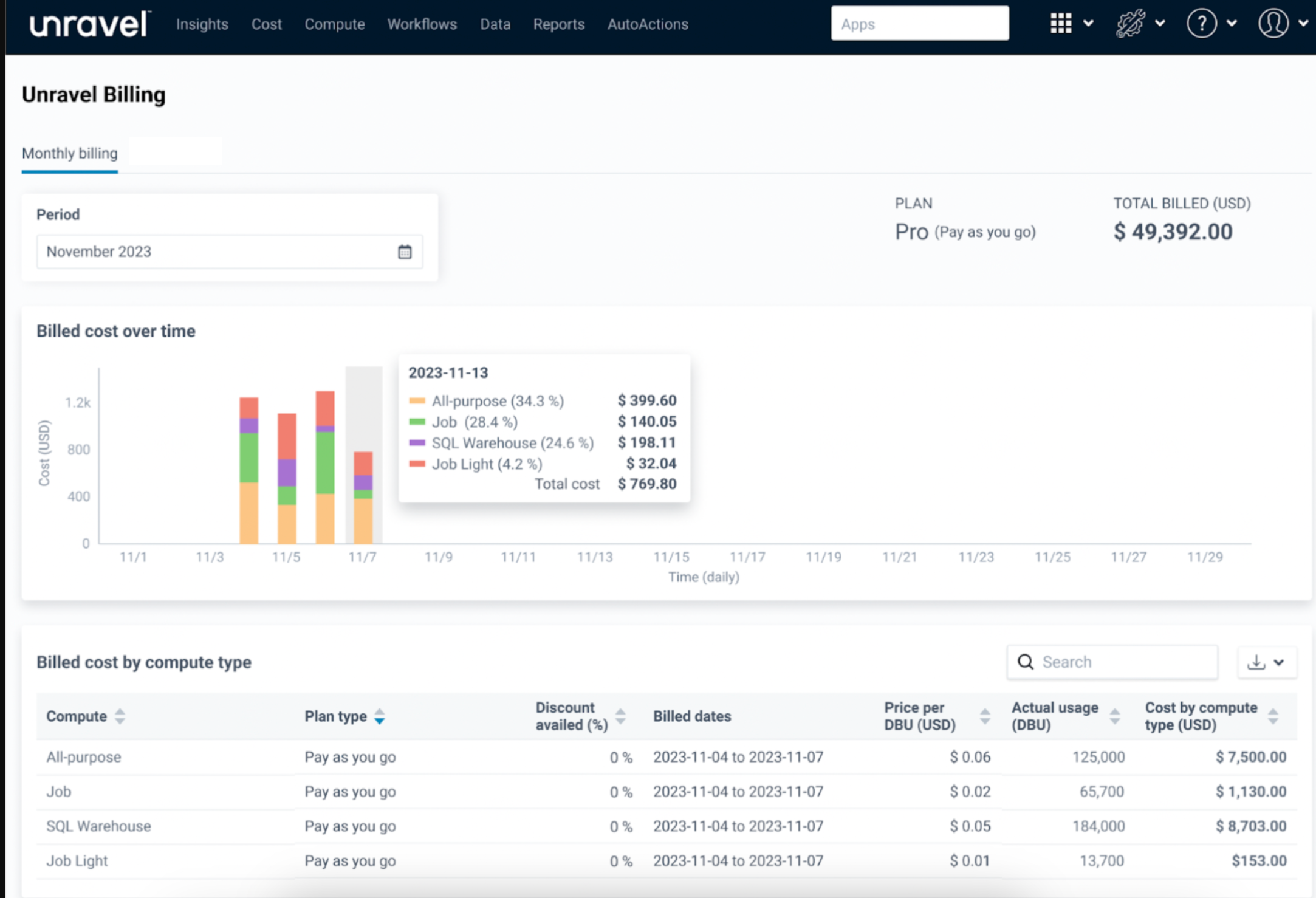Open the calendar icon in Period field
The image size is (1316, 898).
pyautogui.click(x=405, y=252)
